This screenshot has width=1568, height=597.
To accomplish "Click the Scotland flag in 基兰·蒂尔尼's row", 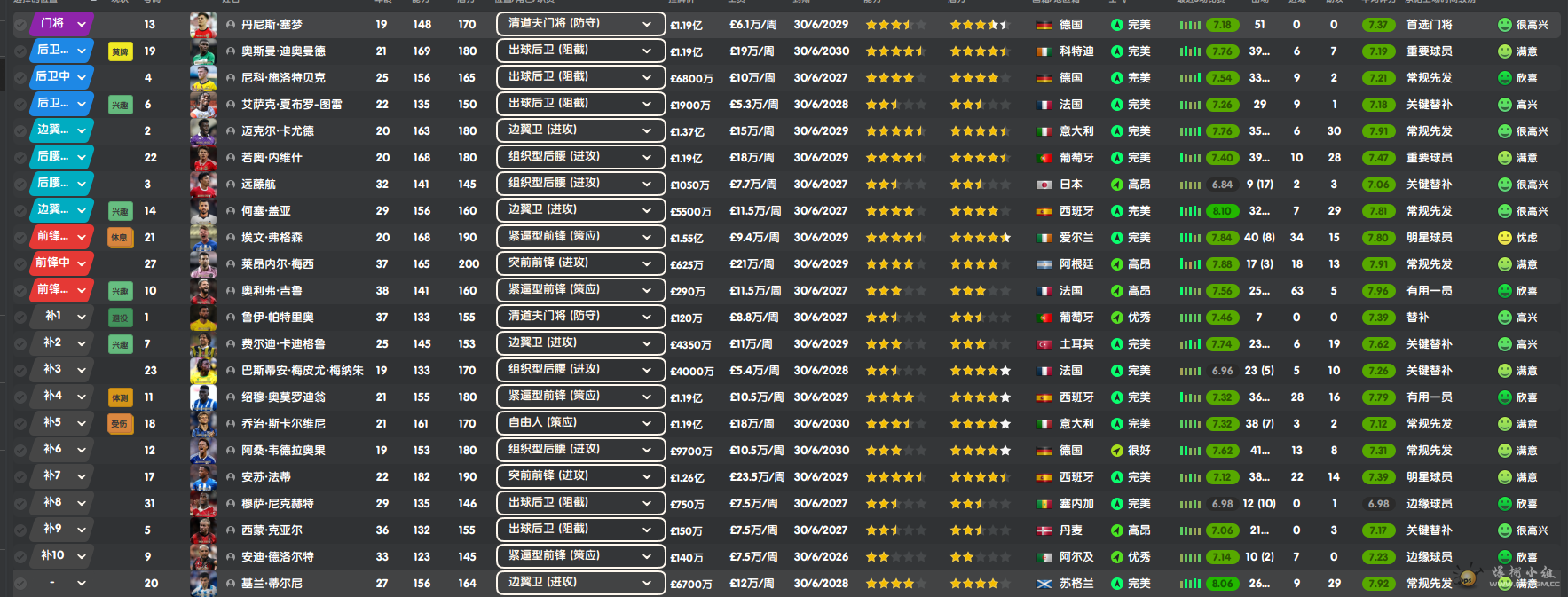I will coord(1044,584).
